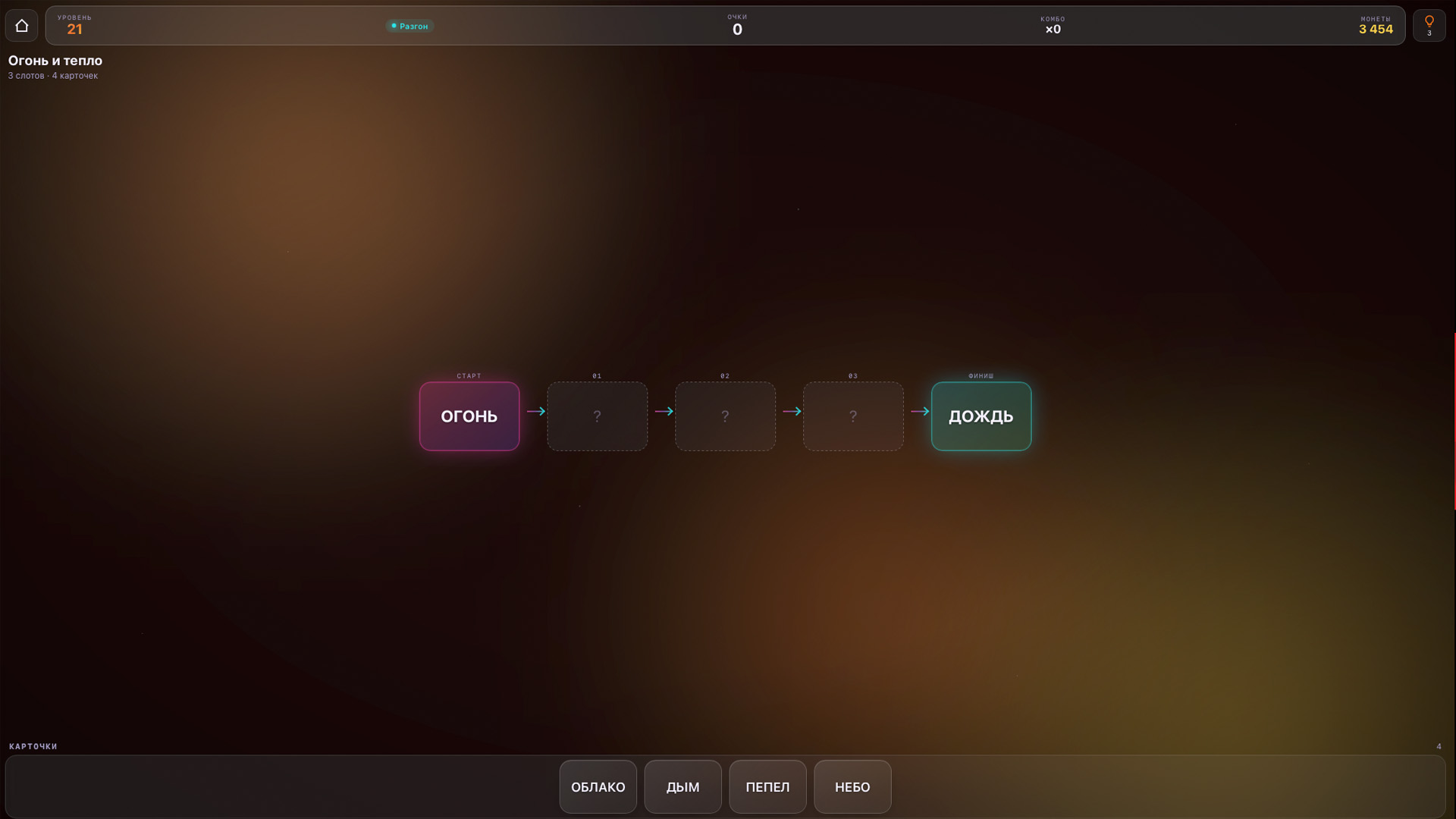Image resolution: width=1456 pixels, height=819 pixels.
Task: Click the coins value 3 454
Action: pos(1376,30)
